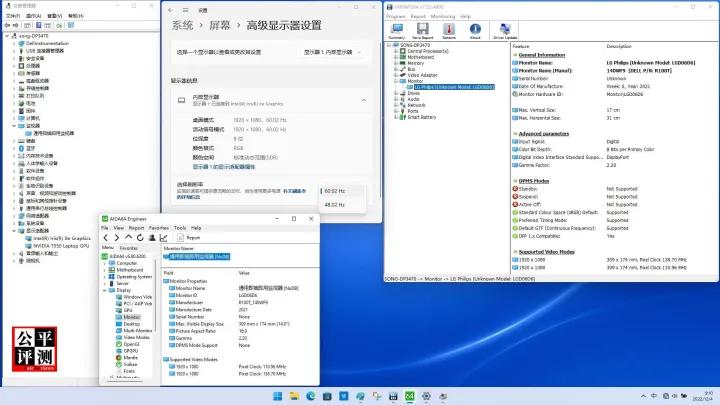This screenshot has height=405, width=720.
Task: Open Microsoft Edge from the taskbar
Action: point(311,396)
